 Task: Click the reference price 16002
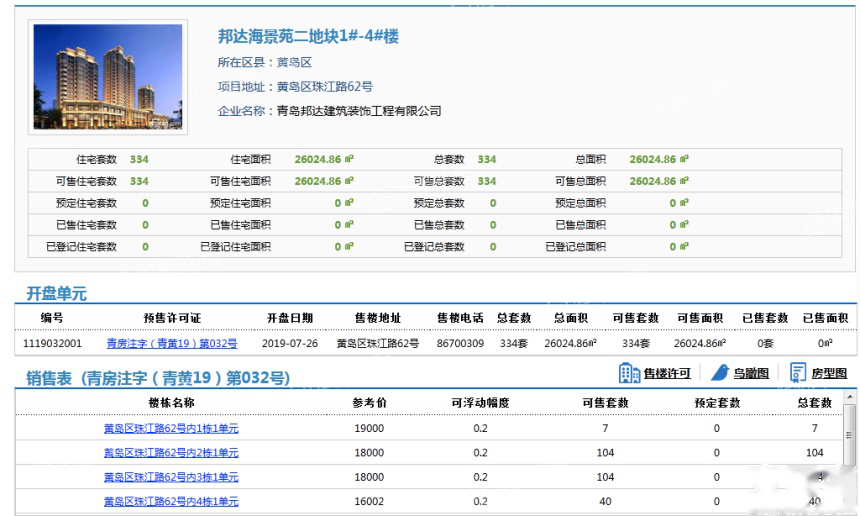click(369, 501)
